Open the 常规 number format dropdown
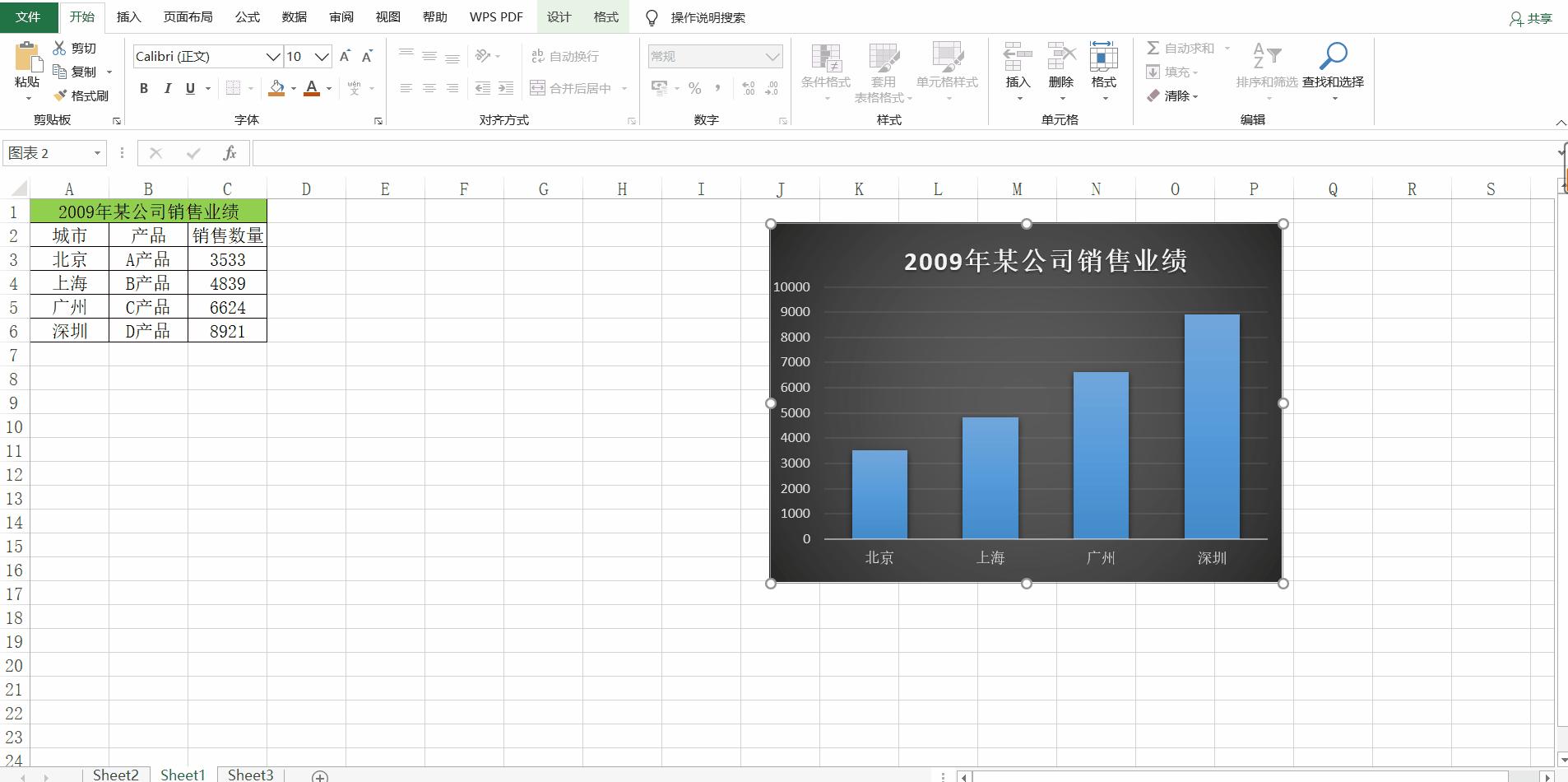The image size is (1568, 782). pos(773,55)
